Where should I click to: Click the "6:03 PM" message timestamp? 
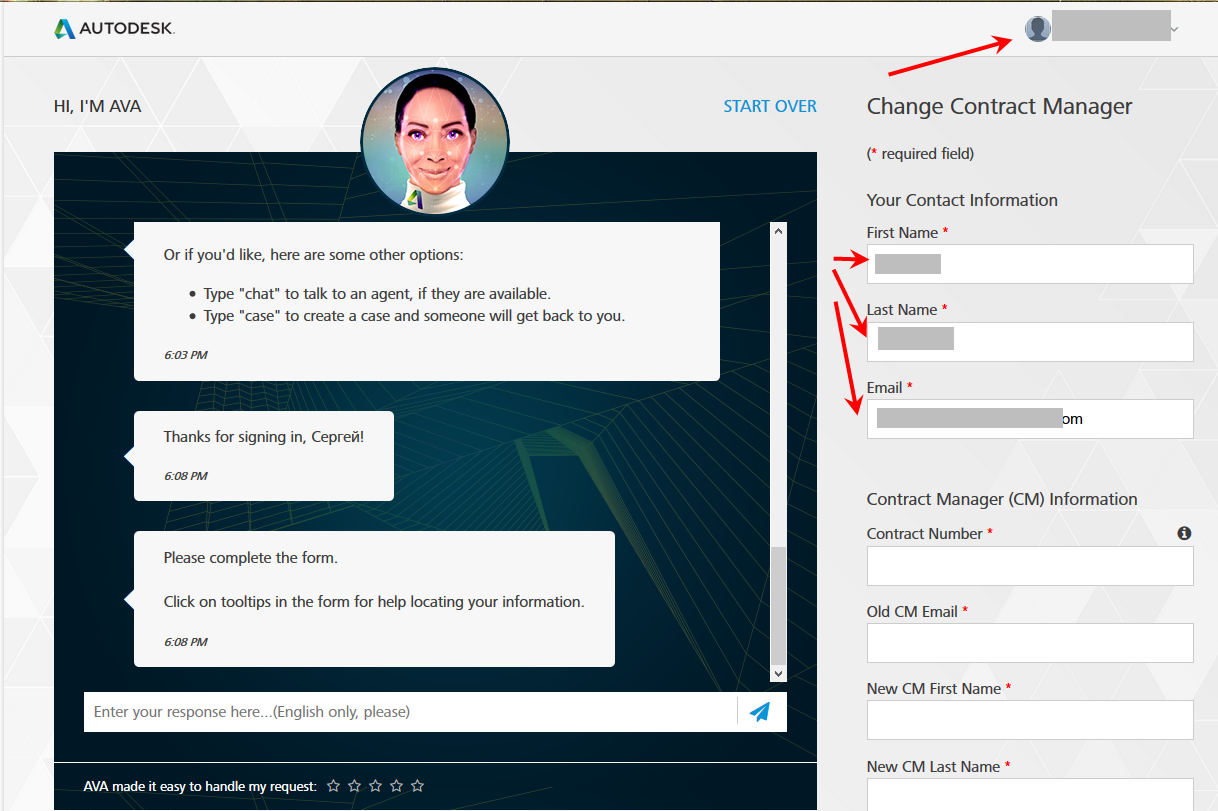coord(186,354)
